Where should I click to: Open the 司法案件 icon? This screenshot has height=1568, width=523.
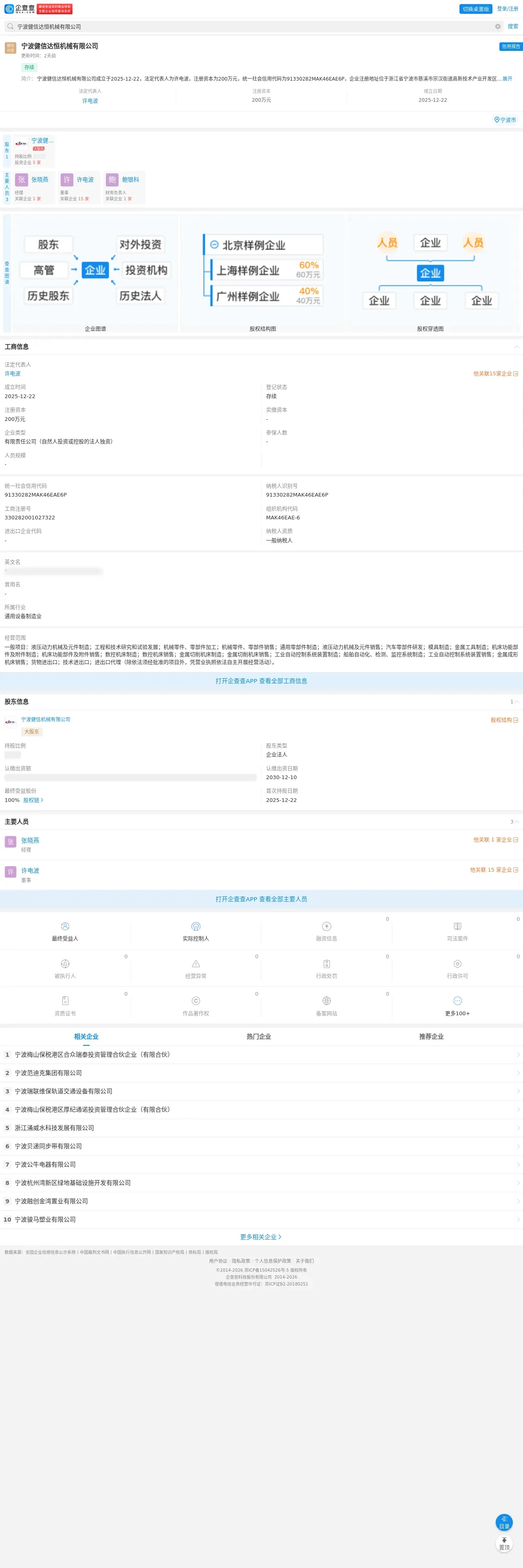click(x=457, y=926)
